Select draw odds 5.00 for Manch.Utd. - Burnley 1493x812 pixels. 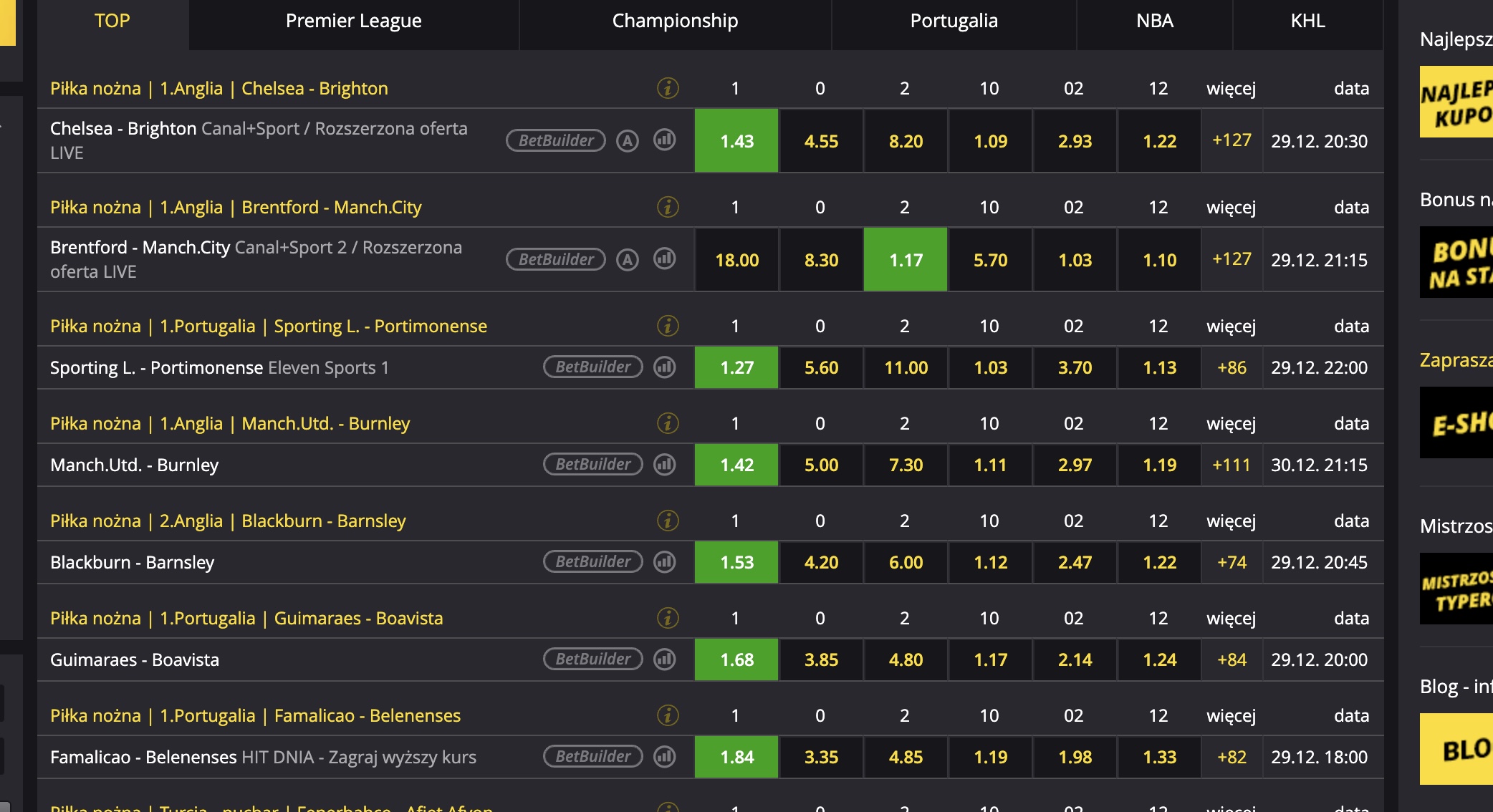821,465
